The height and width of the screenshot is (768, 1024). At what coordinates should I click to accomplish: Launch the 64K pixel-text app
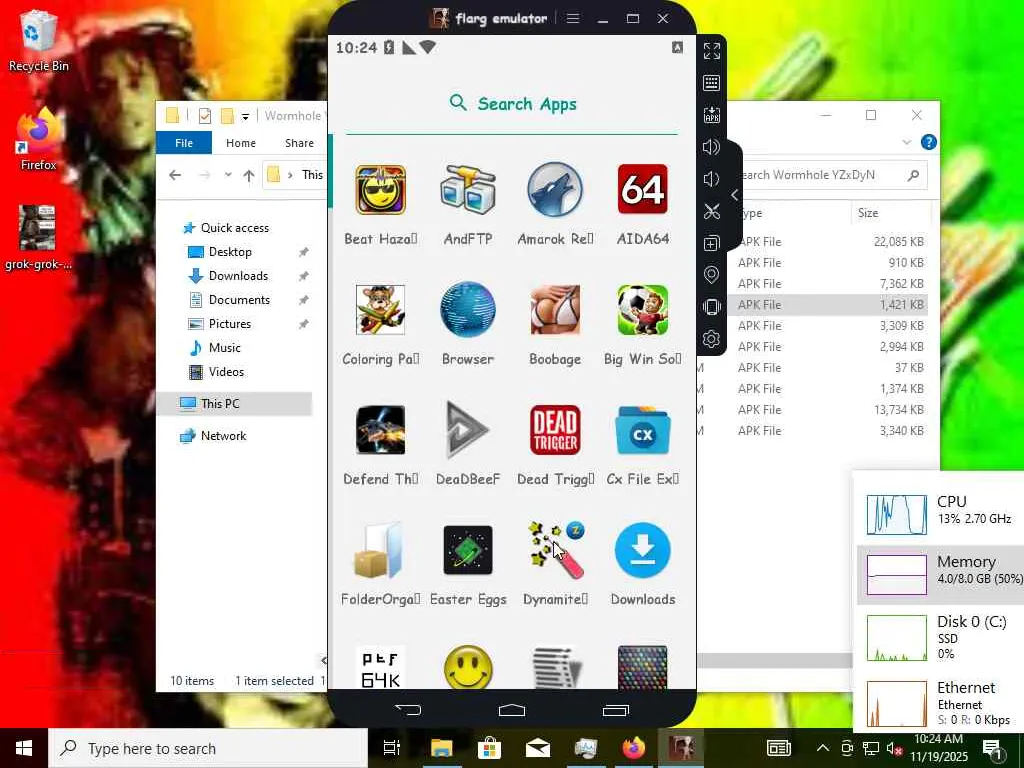click(x=380, y=667)
